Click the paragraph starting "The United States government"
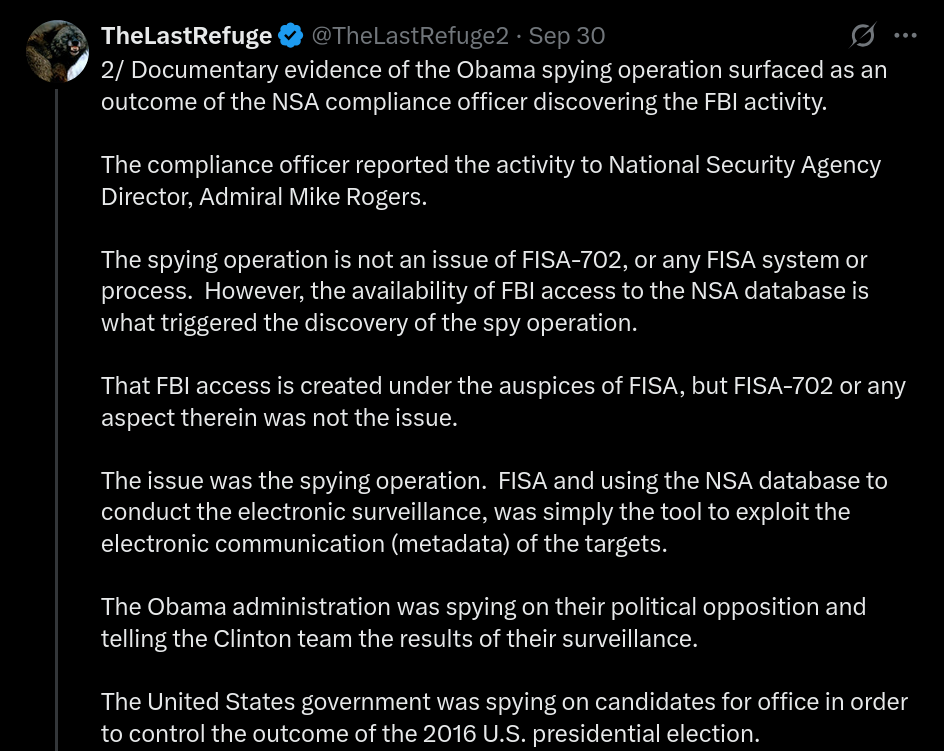Image resolution: width=944 pixels, height=751 pixels. (504, 717)
